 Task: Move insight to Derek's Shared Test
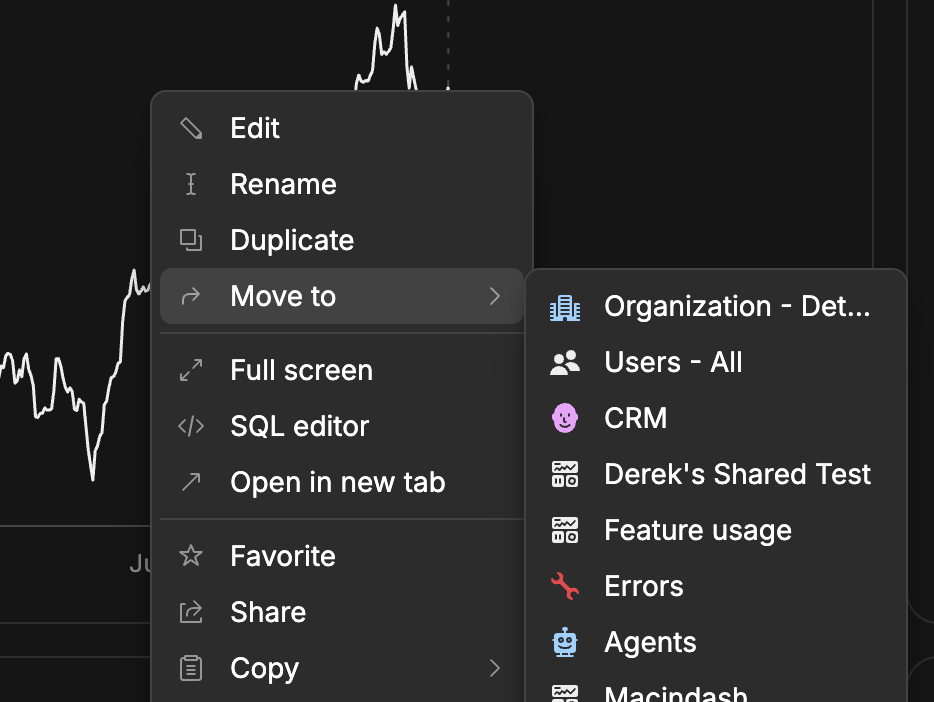[737, 474]
